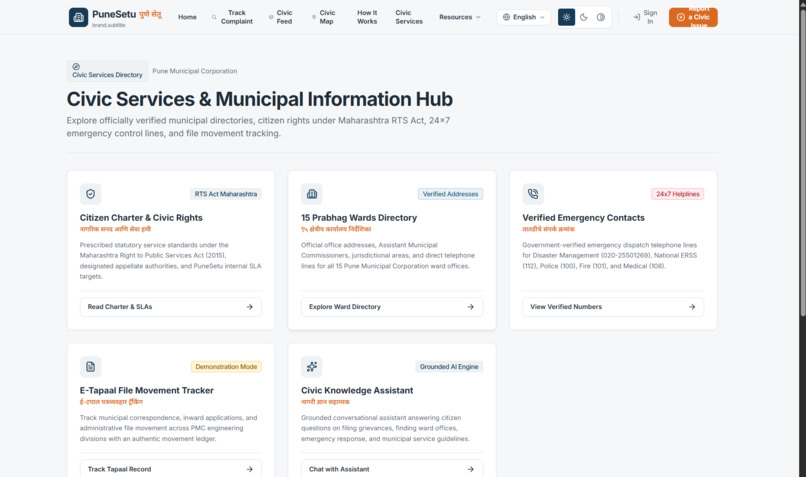Viewport: 806px width, 477px height.
Task: Open Track Complaint nav item
Action: pos(232,17)
